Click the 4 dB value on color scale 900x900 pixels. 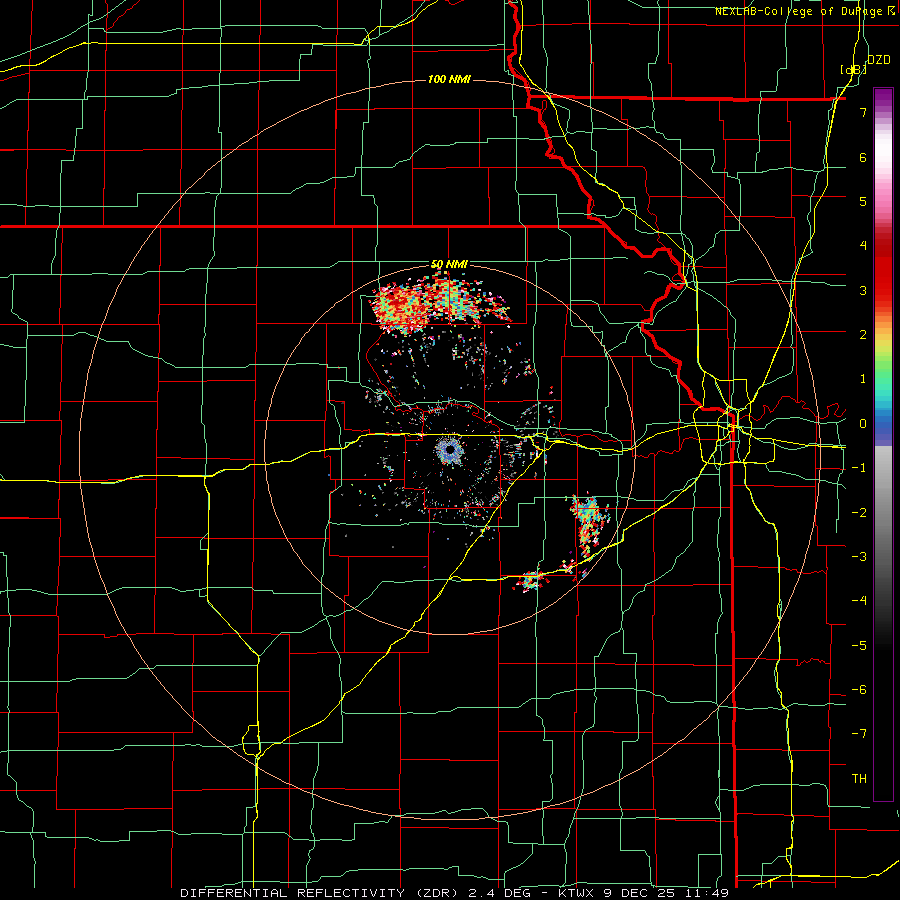click(863, 246)
